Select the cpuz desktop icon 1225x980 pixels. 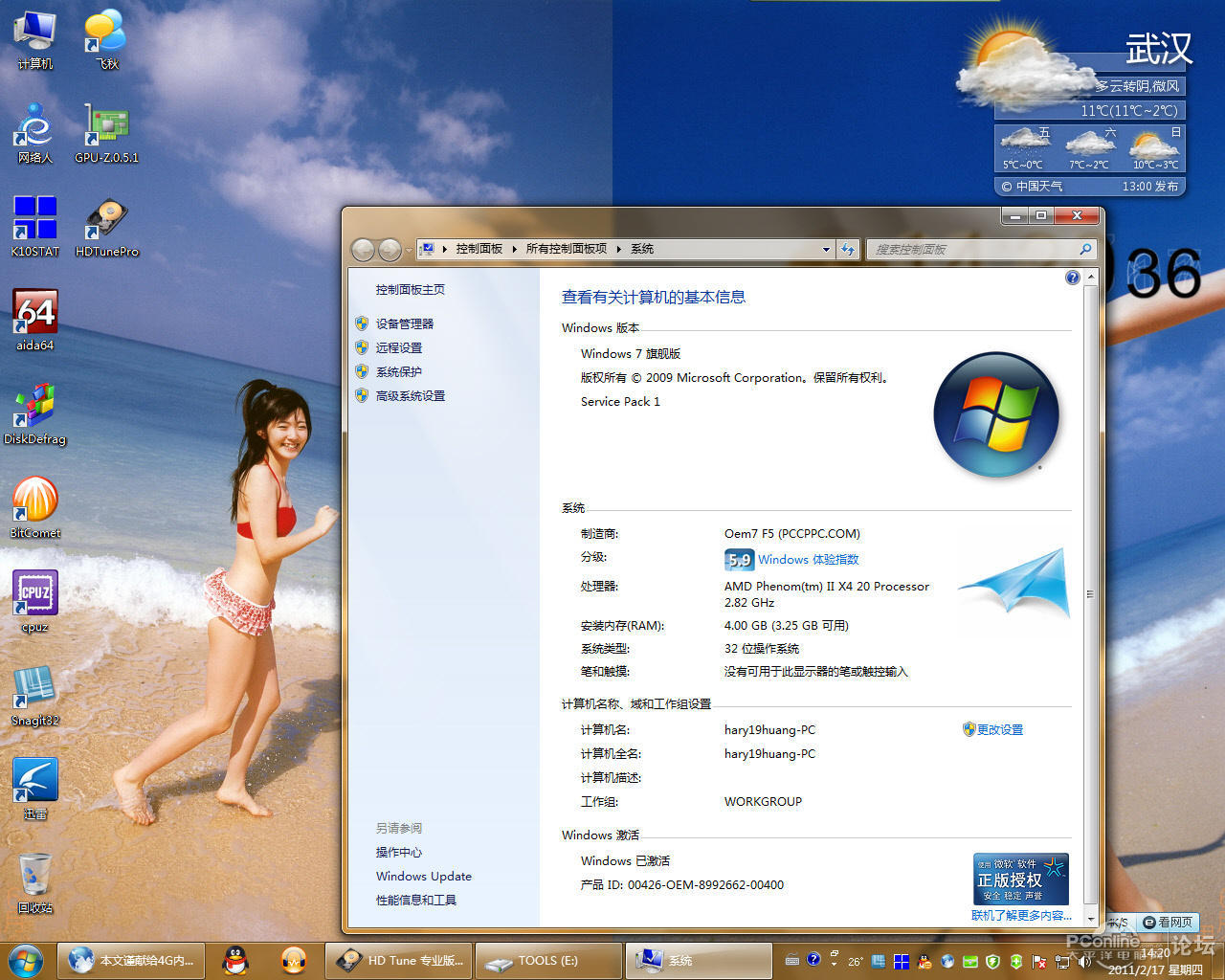coord(34,601)
